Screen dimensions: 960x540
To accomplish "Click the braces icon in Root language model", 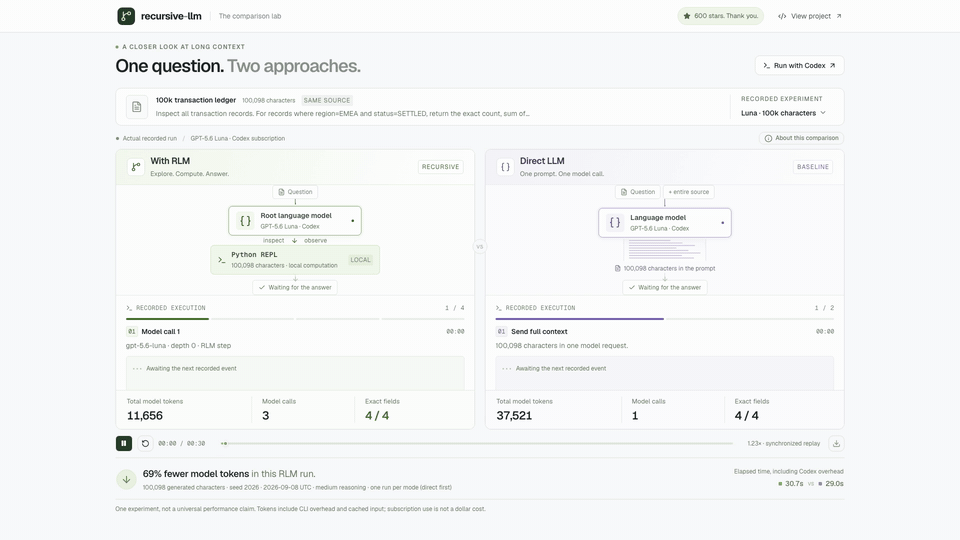I will click(x=245, y=221).
